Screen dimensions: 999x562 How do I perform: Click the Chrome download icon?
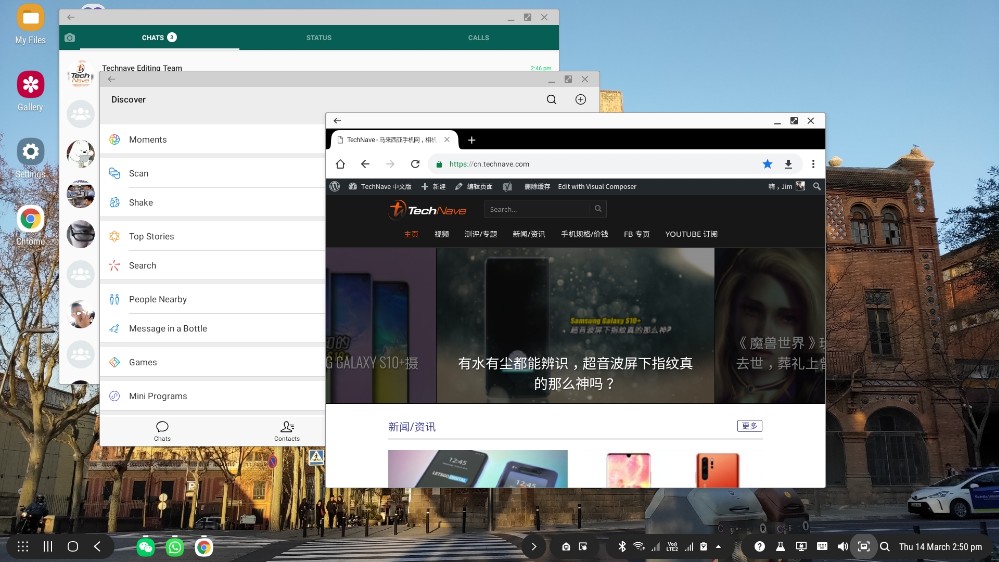[788, 164]
